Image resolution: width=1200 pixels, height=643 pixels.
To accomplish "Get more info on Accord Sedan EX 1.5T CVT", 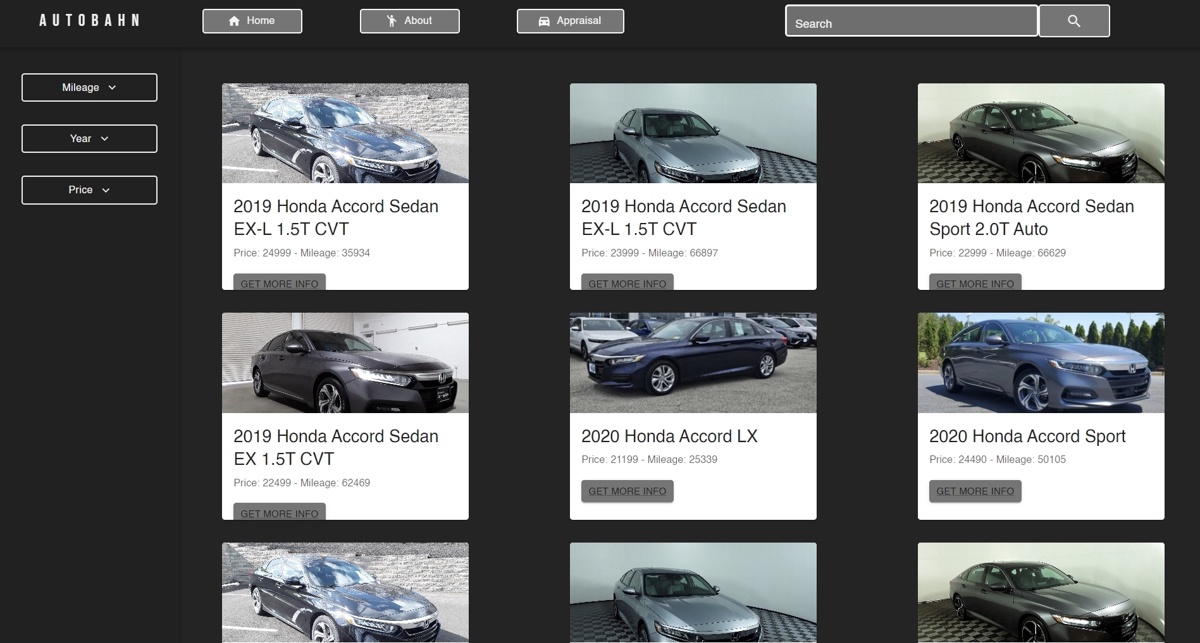I will tap(279, 512).
